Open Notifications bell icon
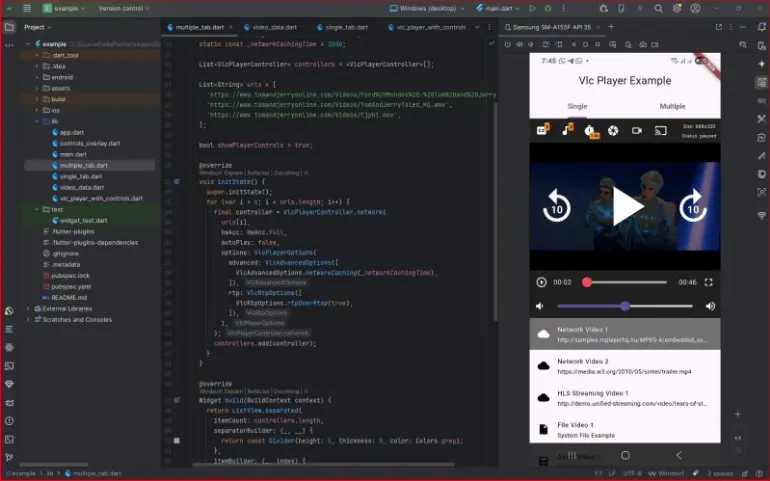 (761, 27)
